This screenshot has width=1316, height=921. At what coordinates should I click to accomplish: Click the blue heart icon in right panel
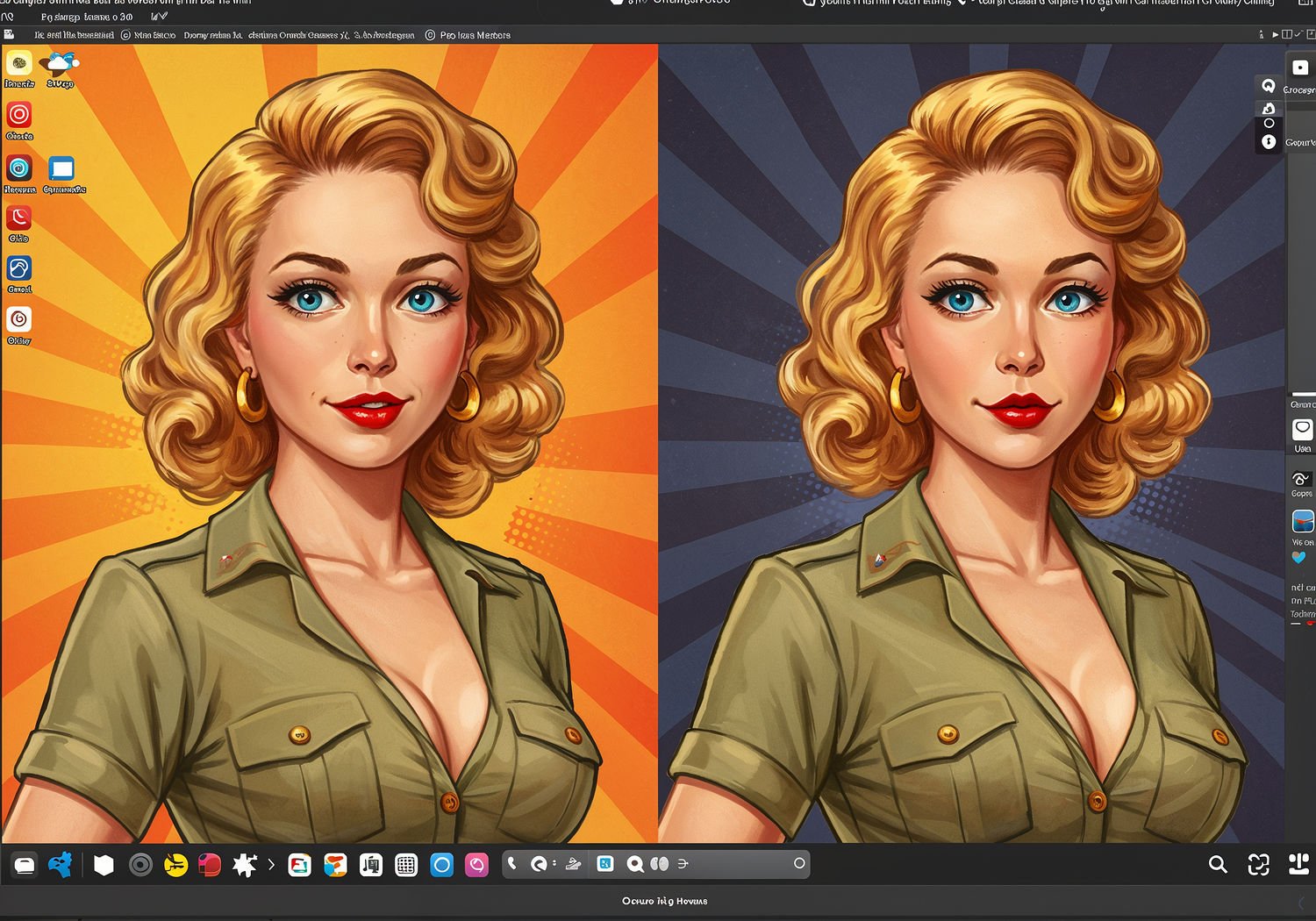[1299, 557]
